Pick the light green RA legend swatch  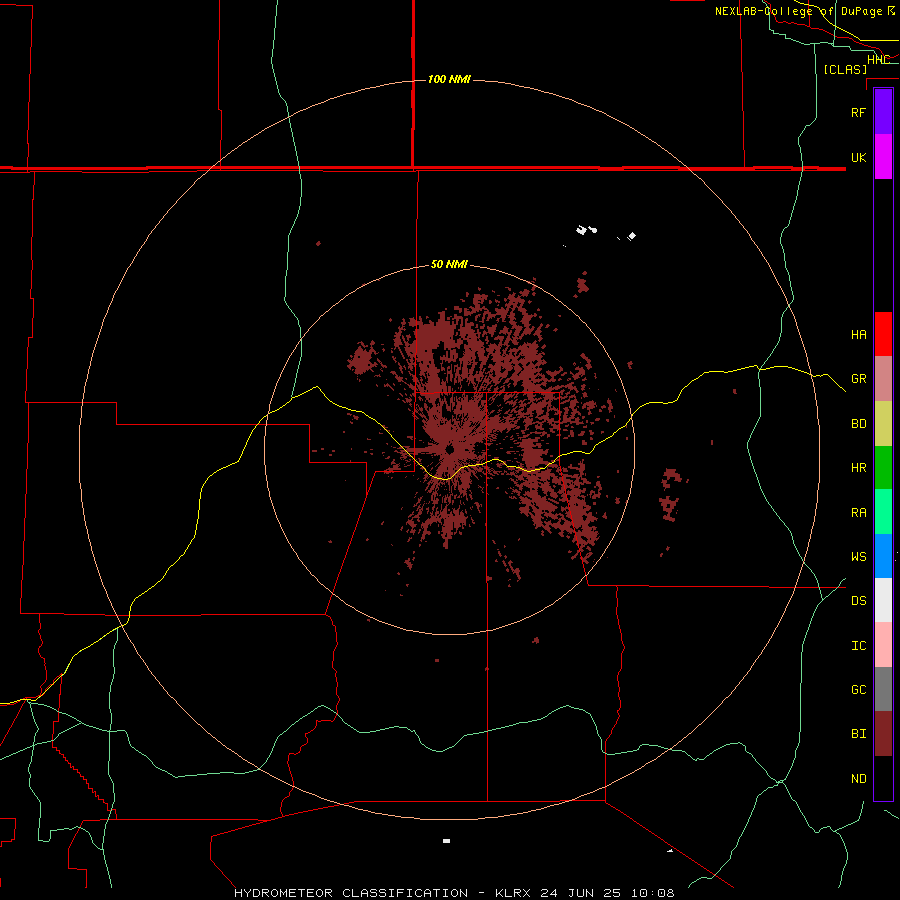pyautogui.click(x=883, y=512)
